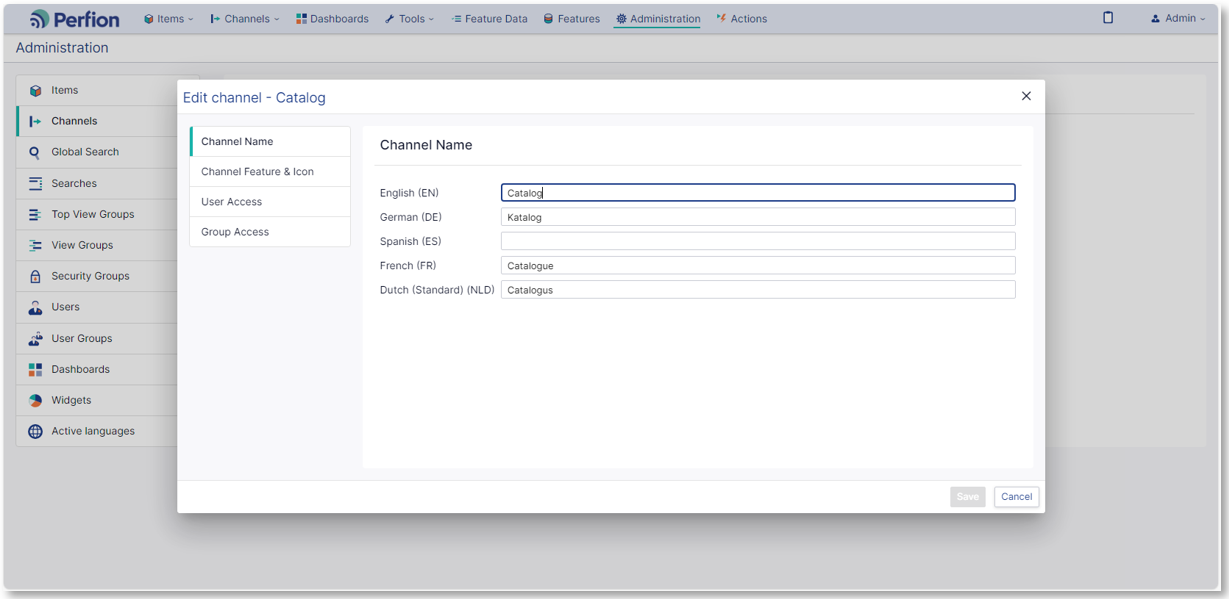The image size is (1229, 599).
Task: Click the empty Spanish (ES) field
Action: 758,241
